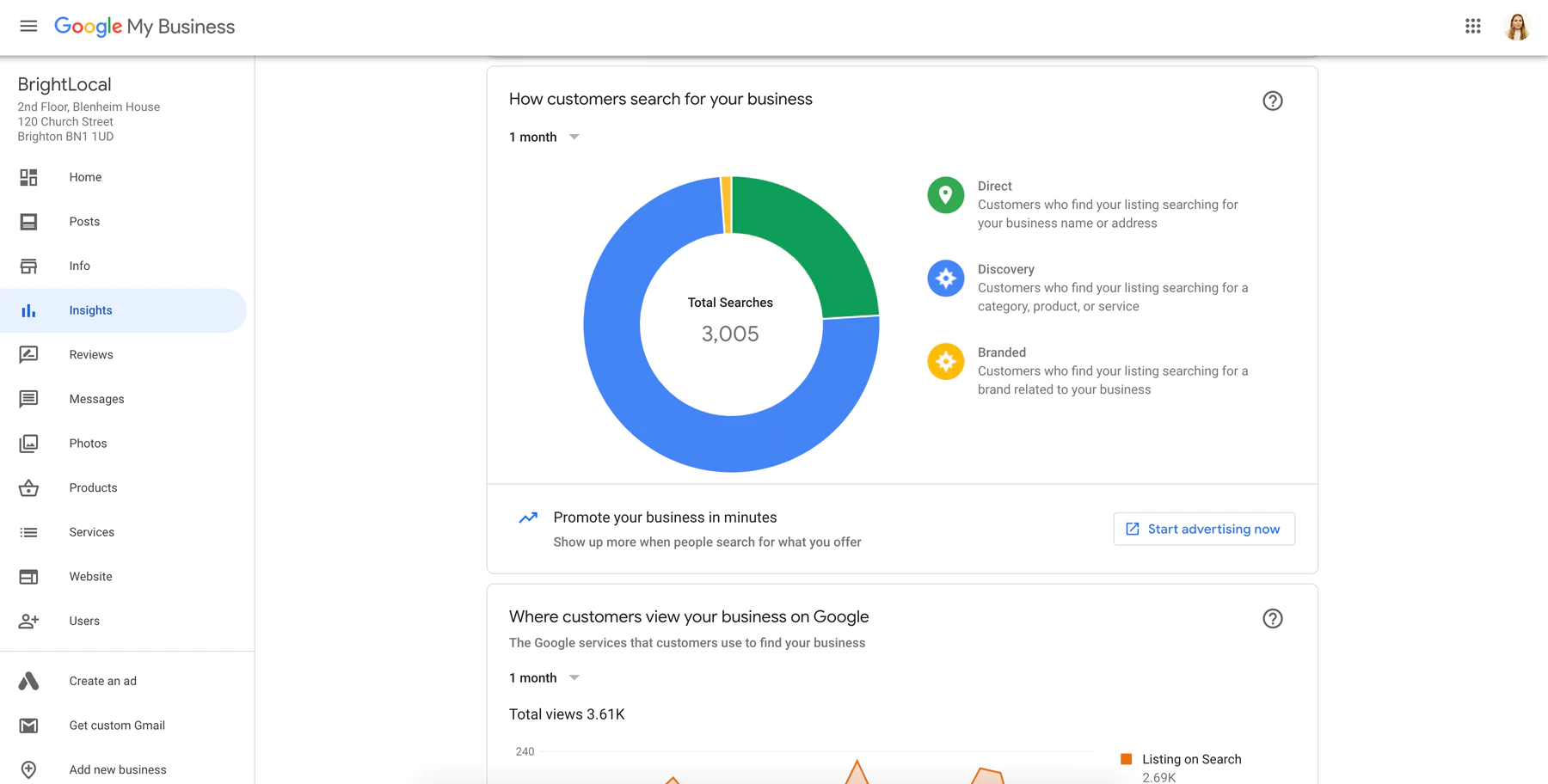Click the Posts sidebar icon
The height and width of the screenshot is (784, 1548).
28,222
